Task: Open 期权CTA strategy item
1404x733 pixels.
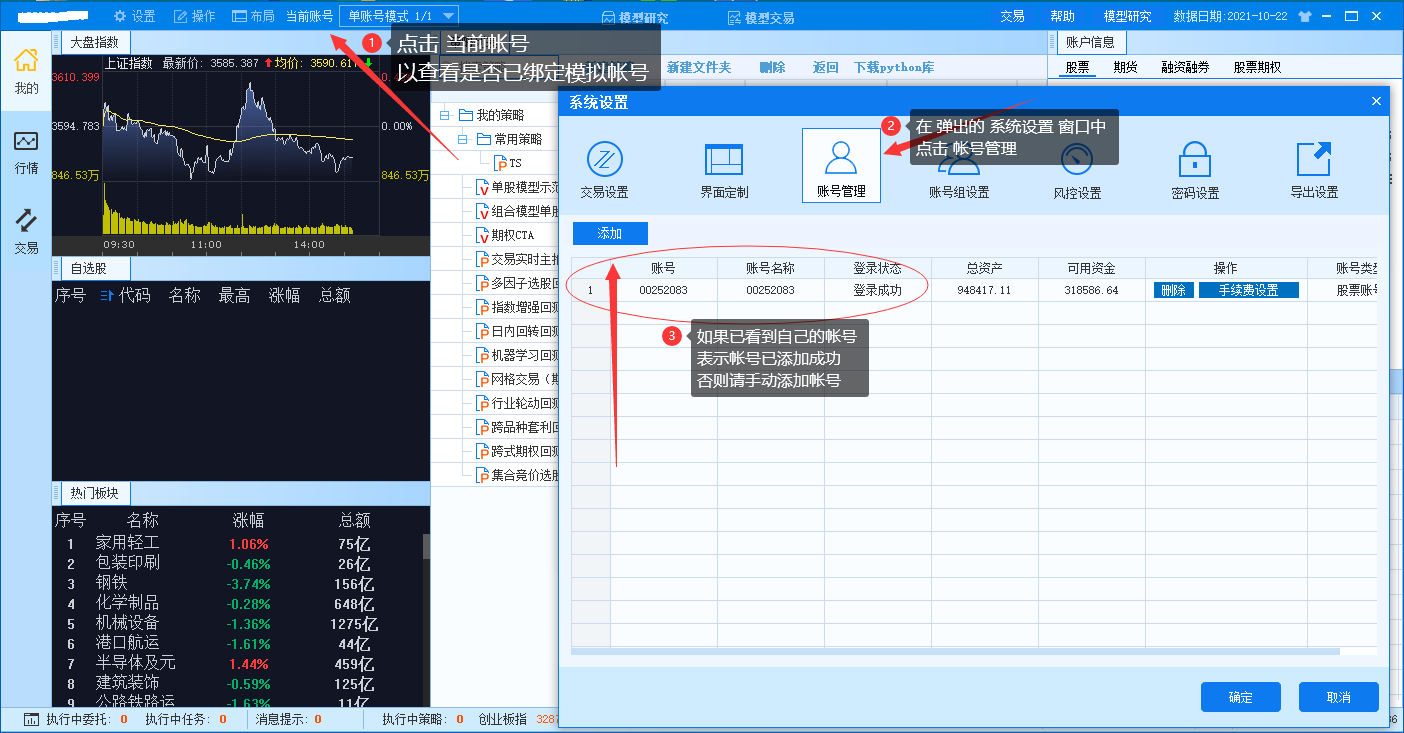Action: pyautogui.click(x=505, y=235)
